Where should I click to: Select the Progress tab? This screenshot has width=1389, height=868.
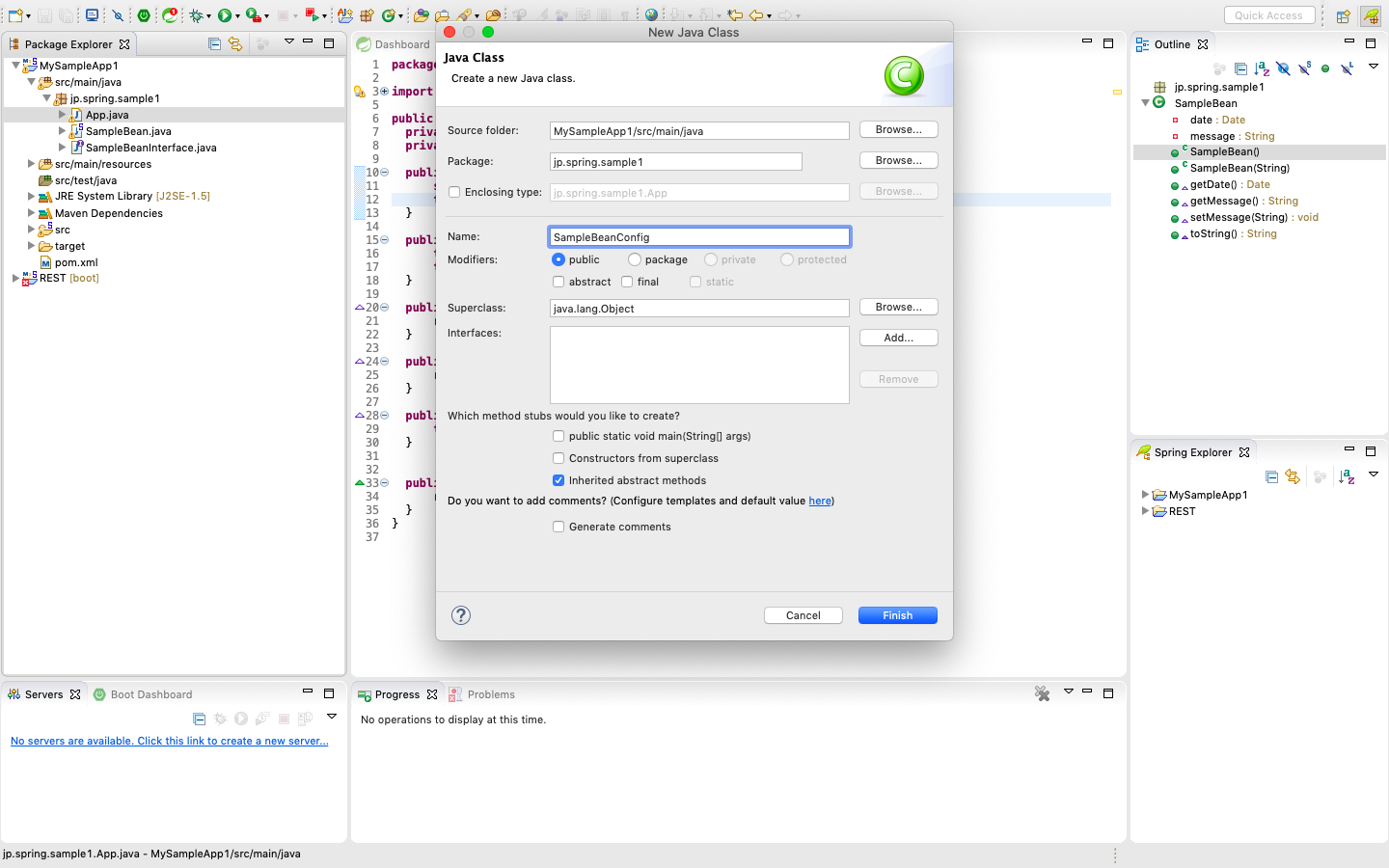(396, 694)
